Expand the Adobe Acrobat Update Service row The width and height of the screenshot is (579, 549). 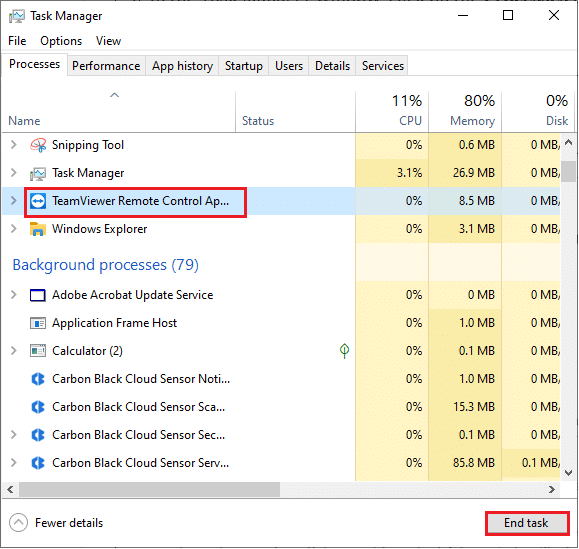point(14,295)
